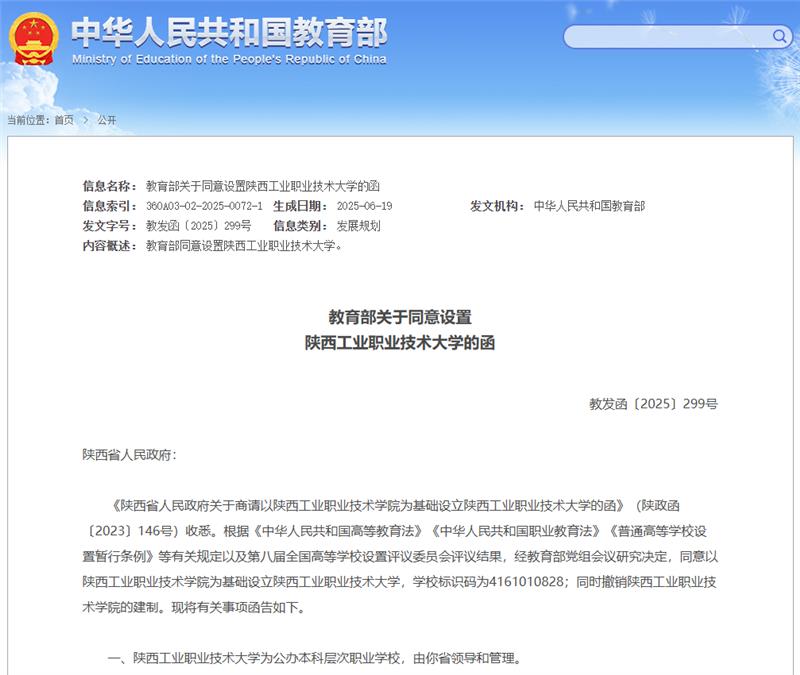Click the 发文机构 value 中华人民共和国教育部

[589, 206]
